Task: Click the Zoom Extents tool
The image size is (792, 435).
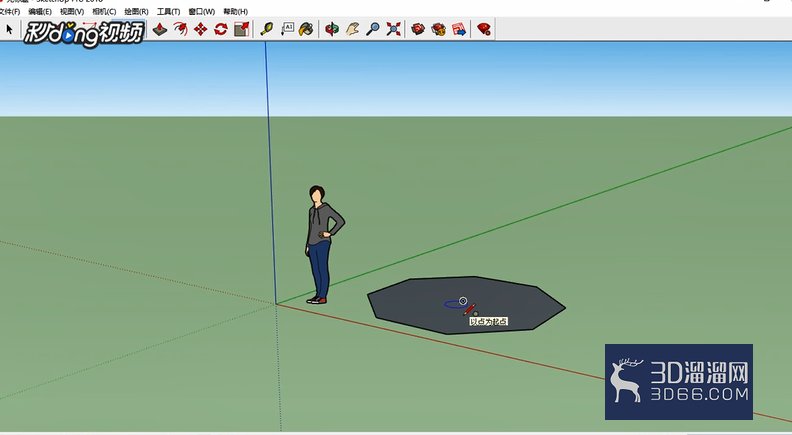Action: (393, 29)
